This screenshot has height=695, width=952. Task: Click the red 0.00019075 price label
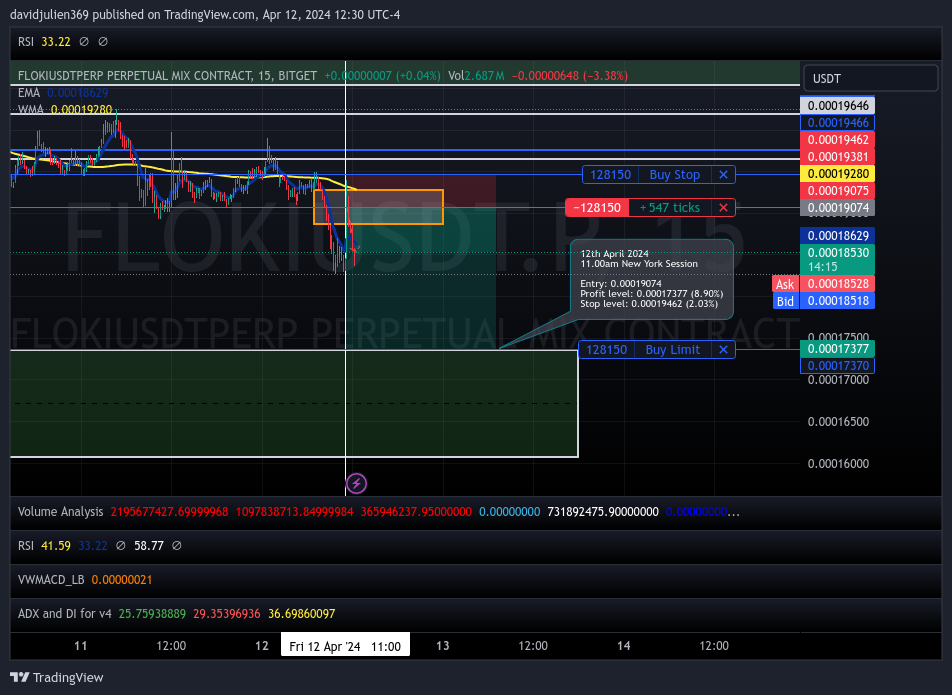point(837,191)
